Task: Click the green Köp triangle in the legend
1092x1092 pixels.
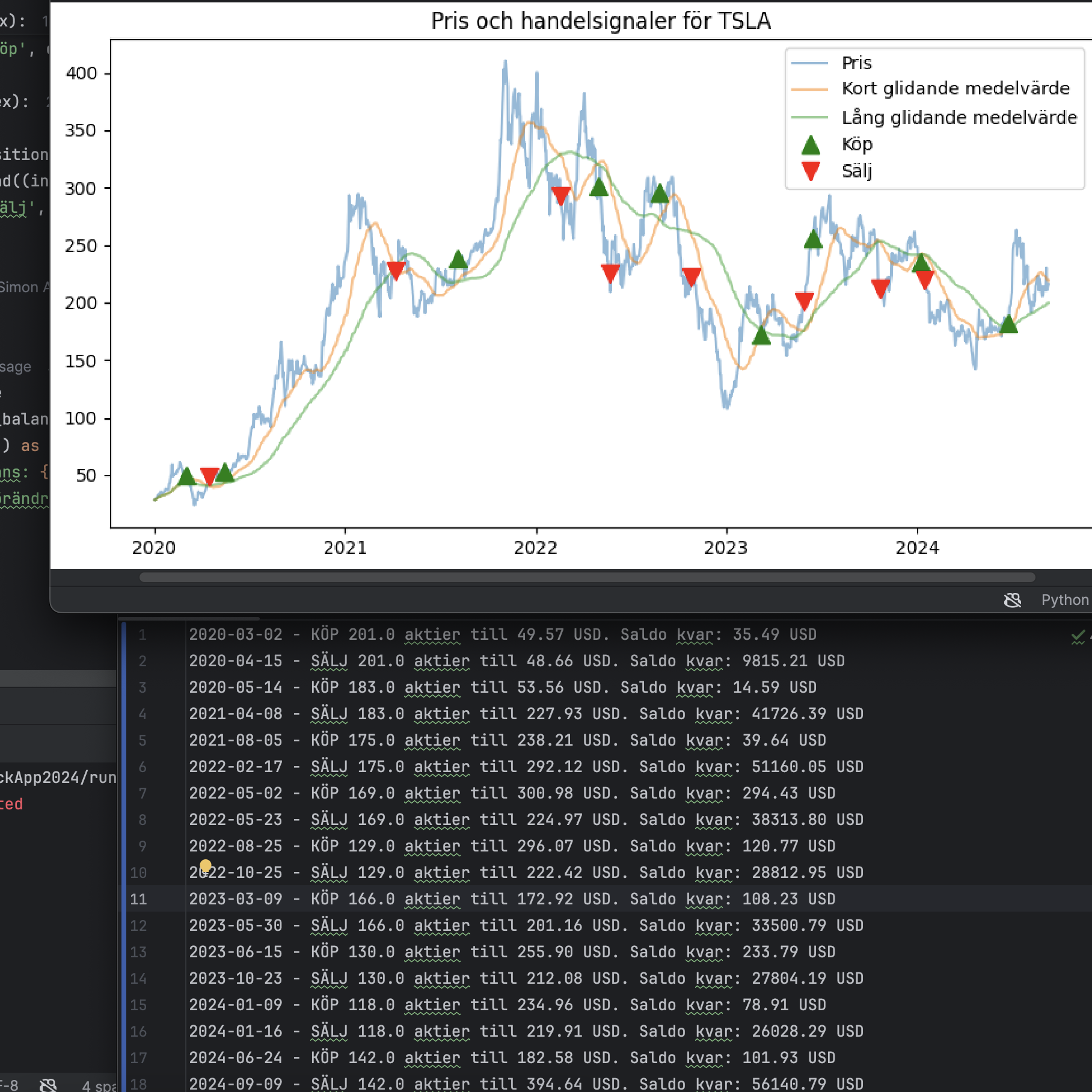Action: click(811, 145)
